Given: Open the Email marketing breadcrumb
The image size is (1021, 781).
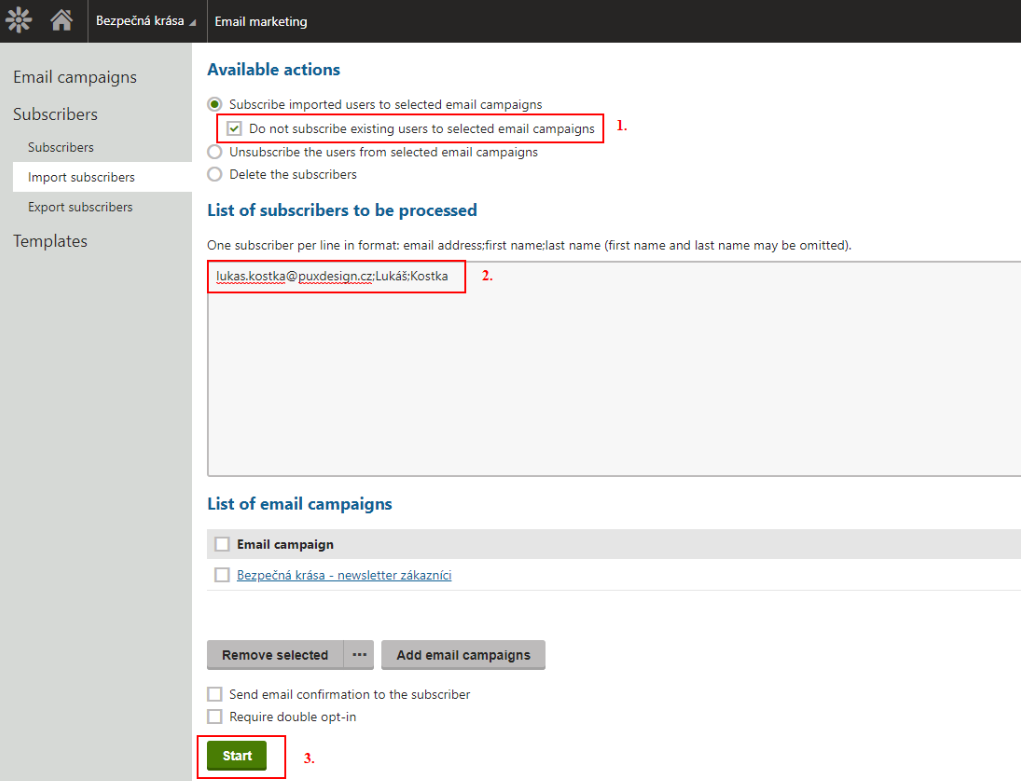Looking at the screenshot, I should tap(261, 21).
